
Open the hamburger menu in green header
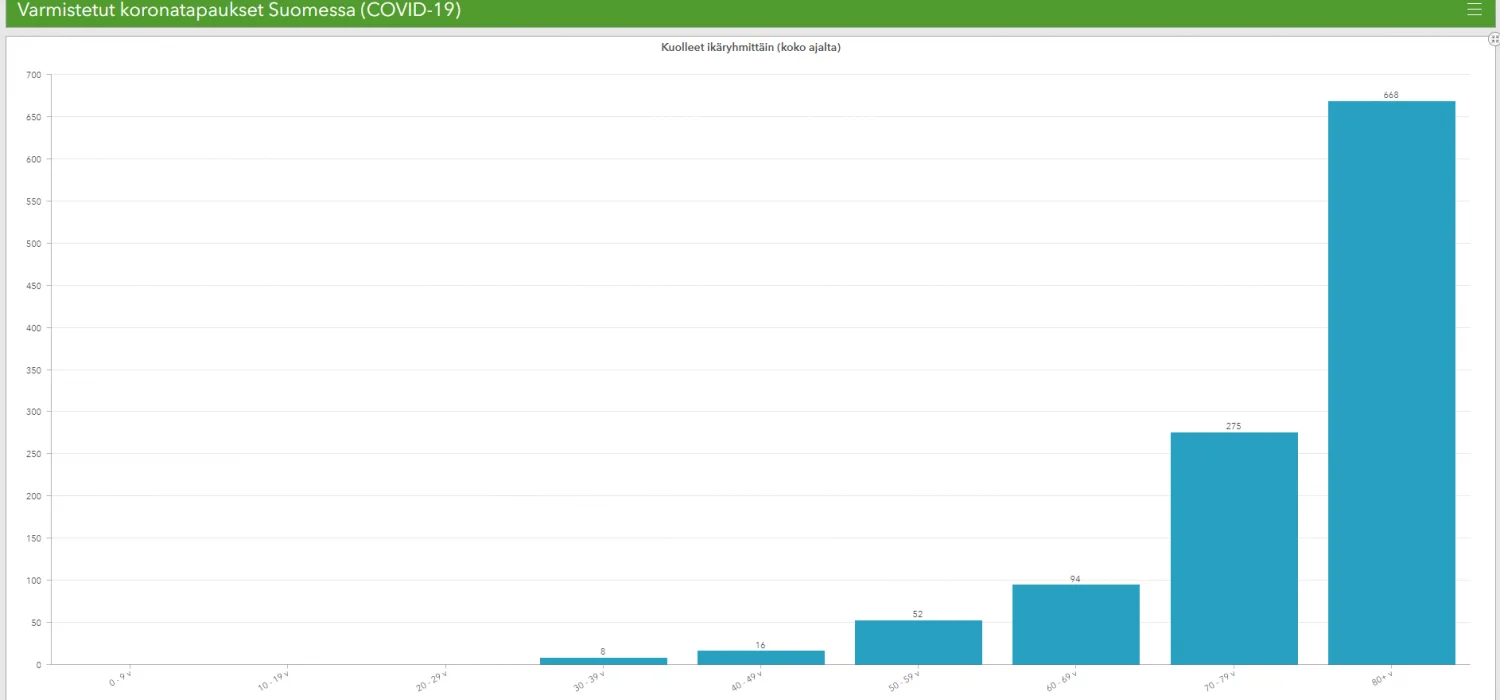click(1473, 10)
